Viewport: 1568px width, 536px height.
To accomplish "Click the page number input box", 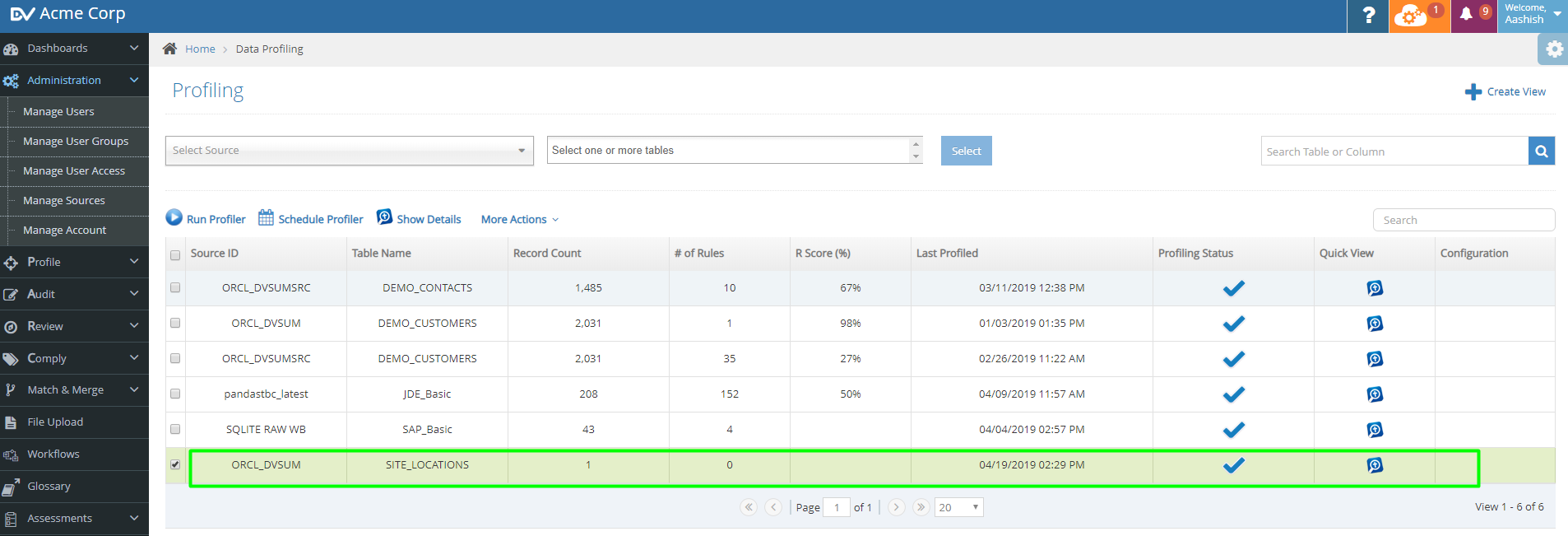I will [x=837, y=507].
